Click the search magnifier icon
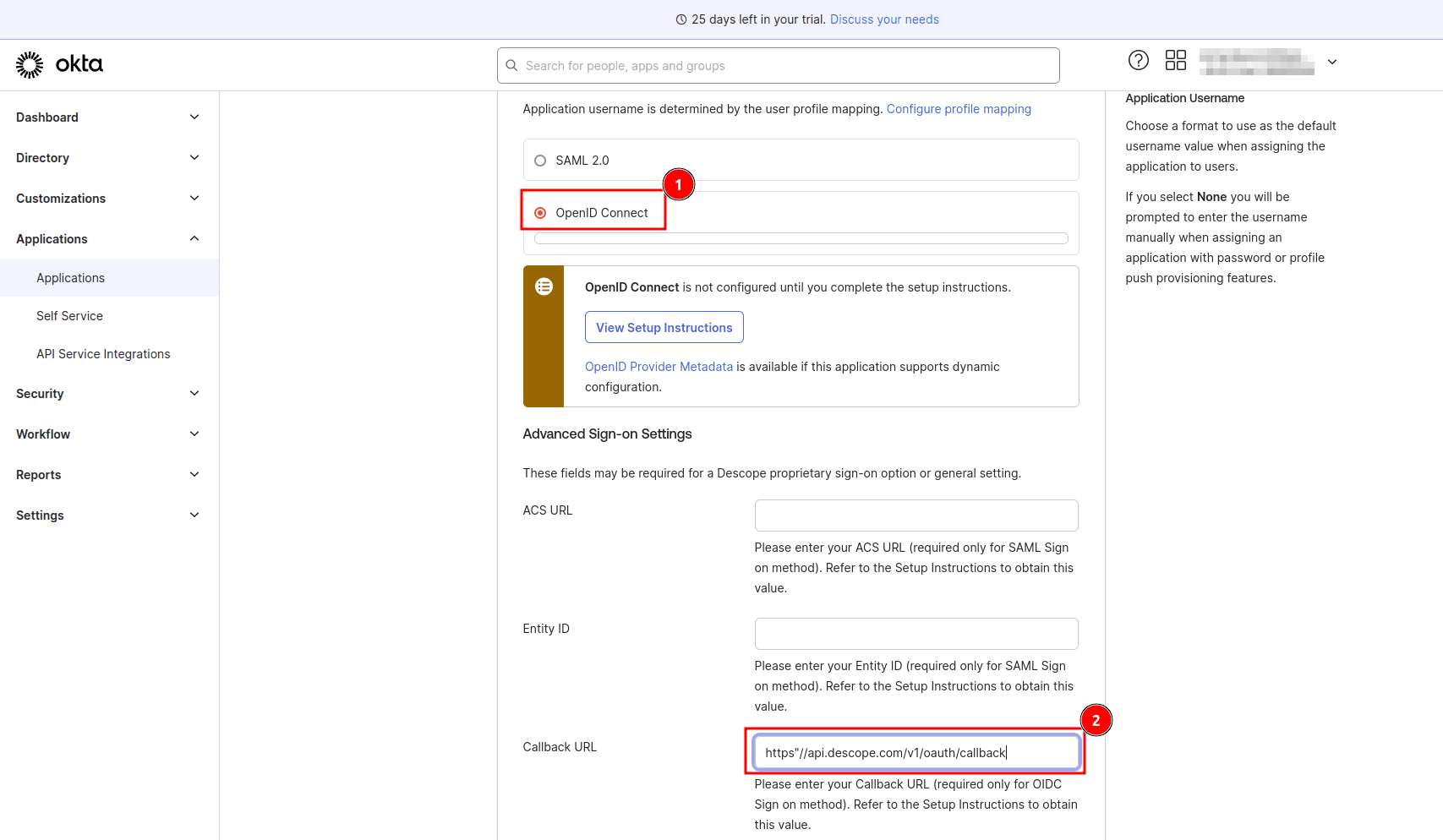The image size is (1443, 840). (511, 65)
